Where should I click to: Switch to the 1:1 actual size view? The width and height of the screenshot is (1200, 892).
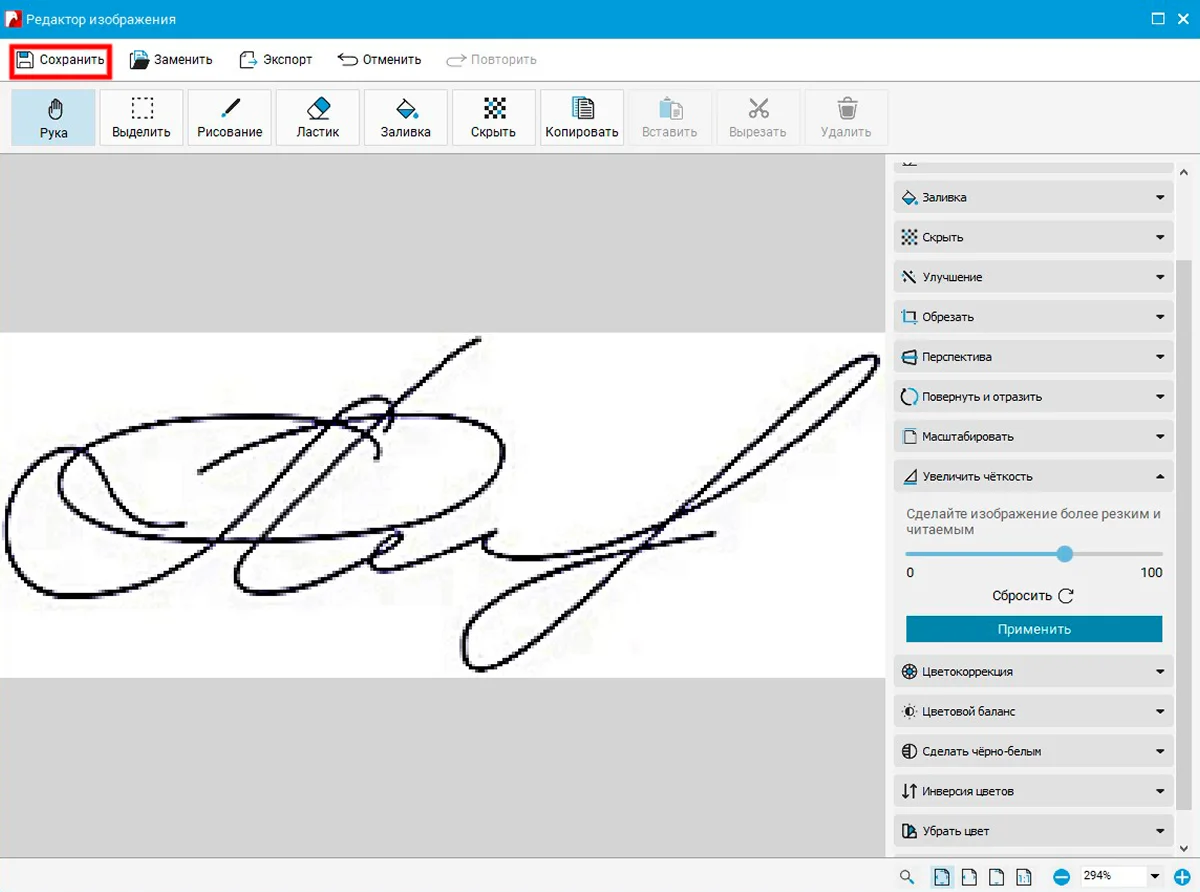pyautogui.click(x=1023, y=877)
